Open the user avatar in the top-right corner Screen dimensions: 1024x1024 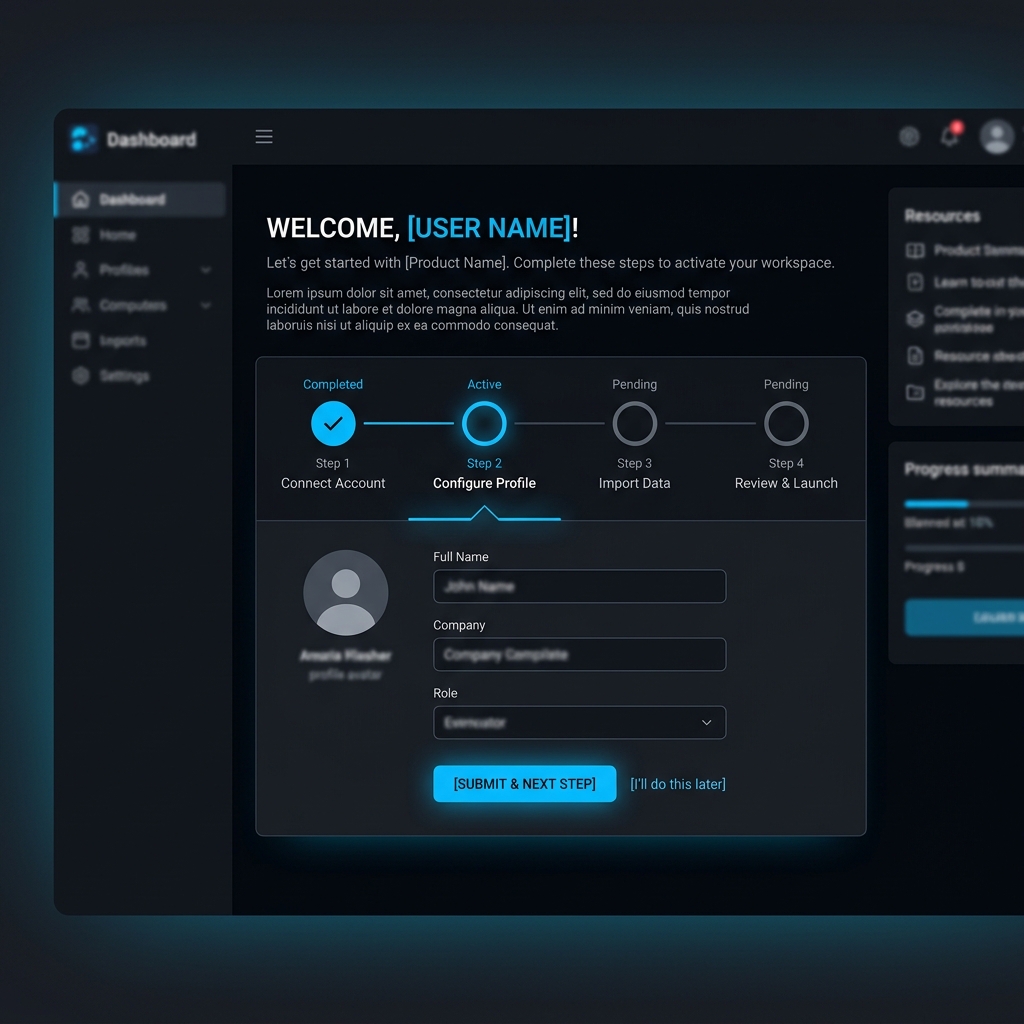pos(996,136)
